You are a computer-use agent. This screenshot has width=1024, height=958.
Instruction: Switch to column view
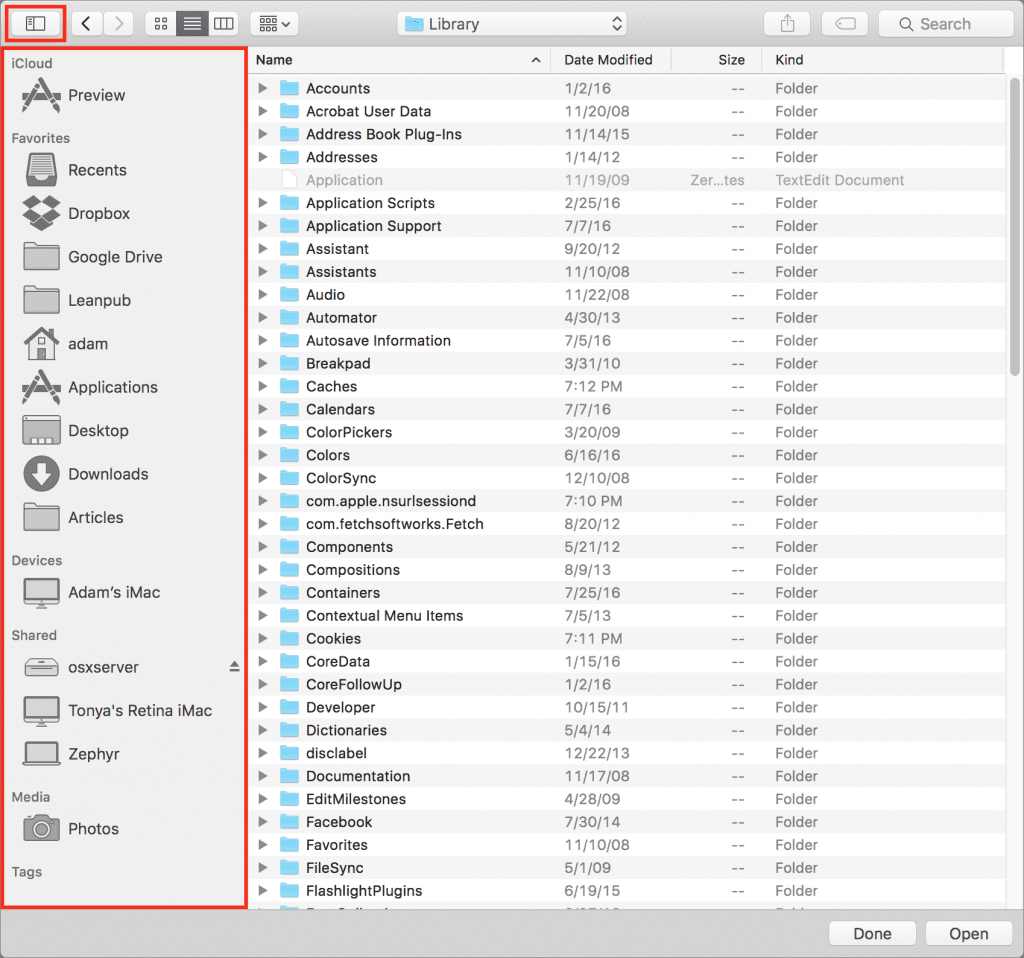pos(224,23)
